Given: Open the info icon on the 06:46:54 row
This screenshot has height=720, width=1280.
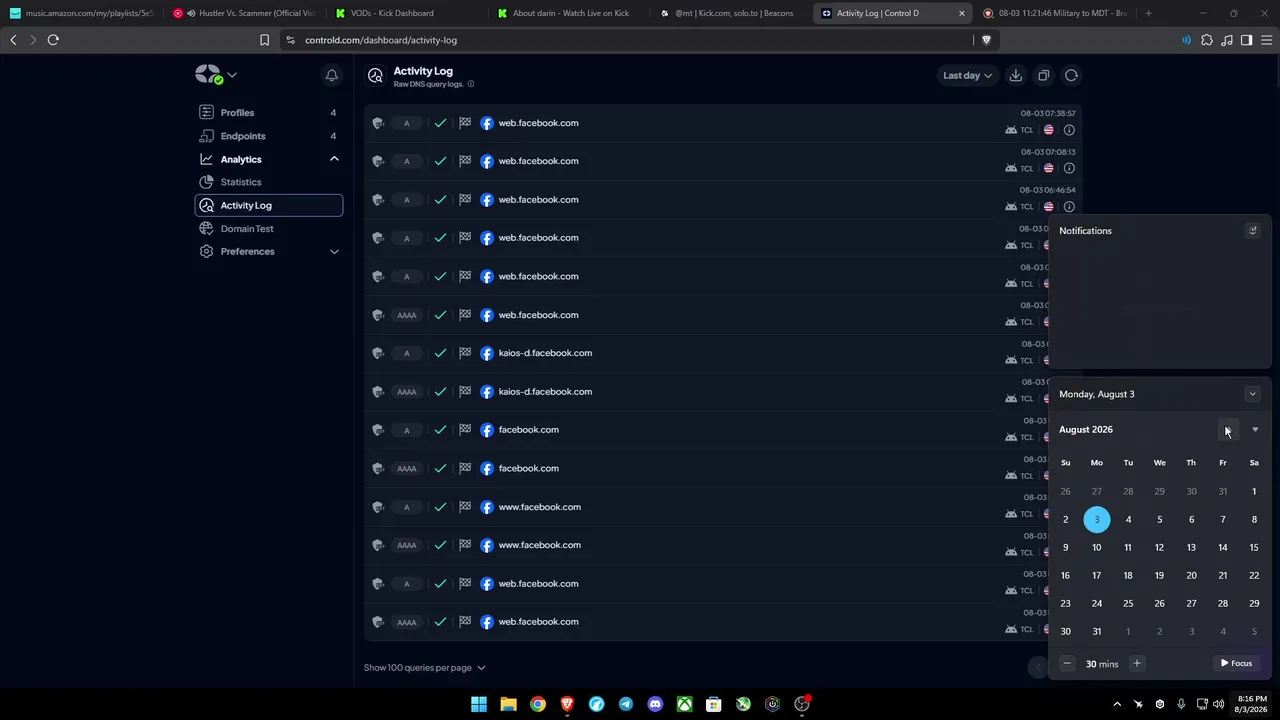Looking at the screenshot, I should (1069, 207).
